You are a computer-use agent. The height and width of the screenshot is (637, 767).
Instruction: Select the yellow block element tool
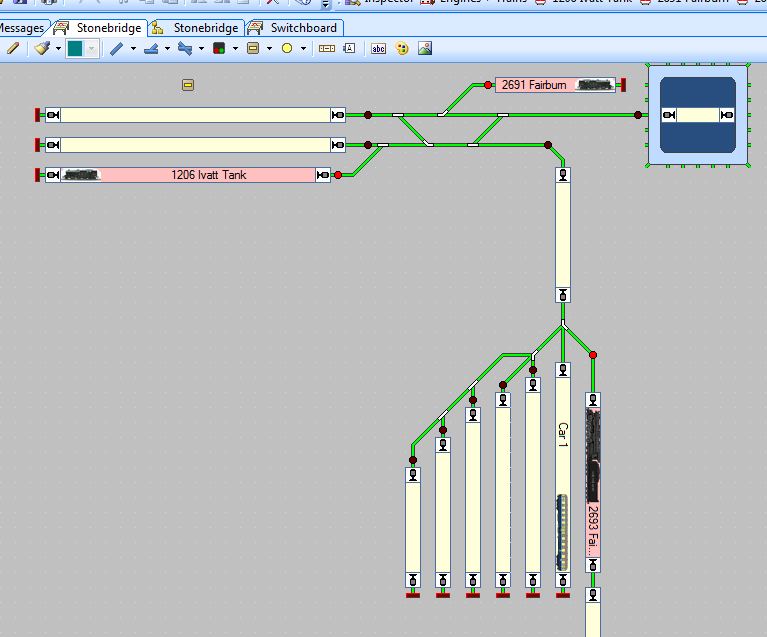coord(253,48)
